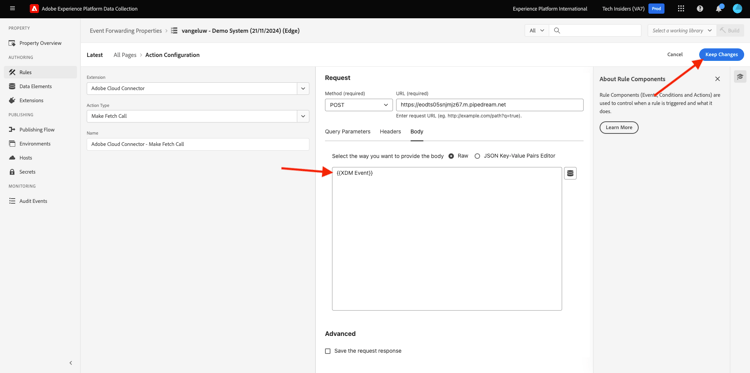This screenshot has width=750, height=373.
Task: Click the vangeluw - Demo System property title
Action: [x=241, y=31]
